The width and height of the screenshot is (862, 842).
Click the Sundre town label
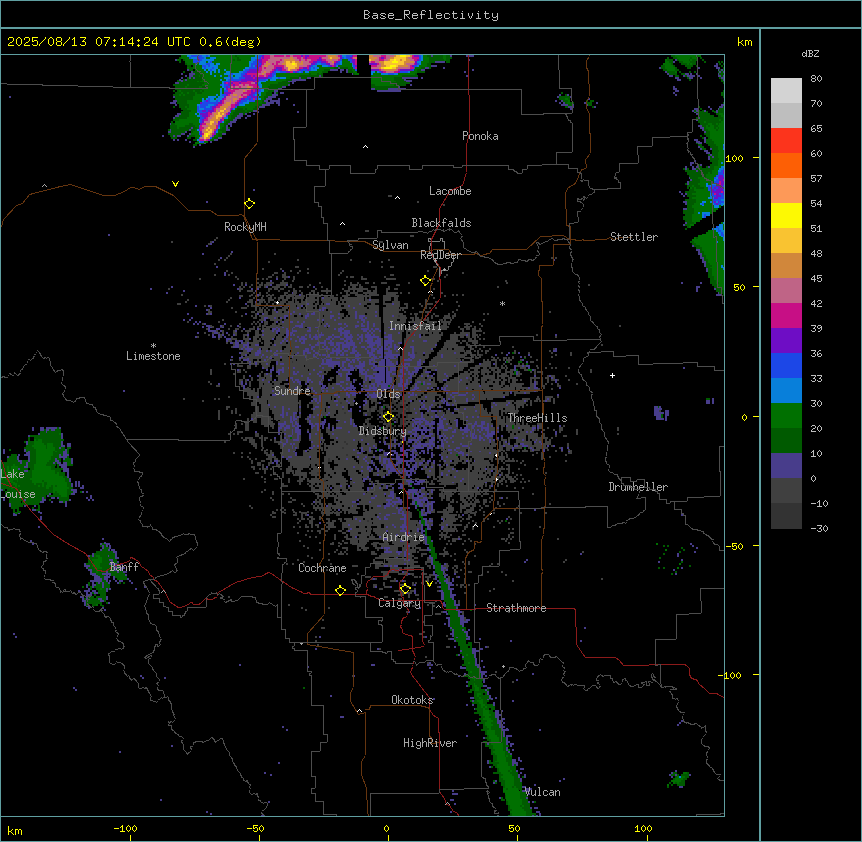[292, 391]
